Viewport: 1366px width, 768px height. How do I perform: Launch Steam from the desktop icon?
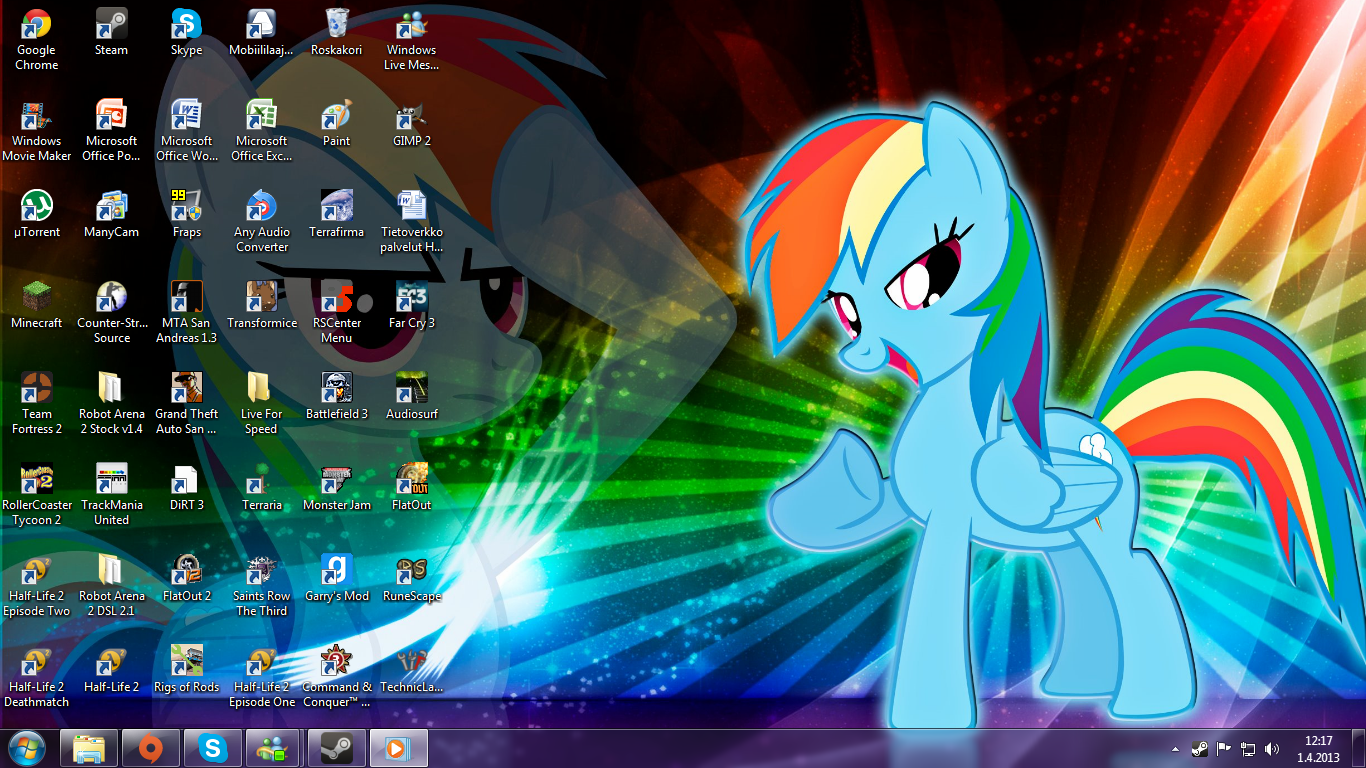click(111, 33)
